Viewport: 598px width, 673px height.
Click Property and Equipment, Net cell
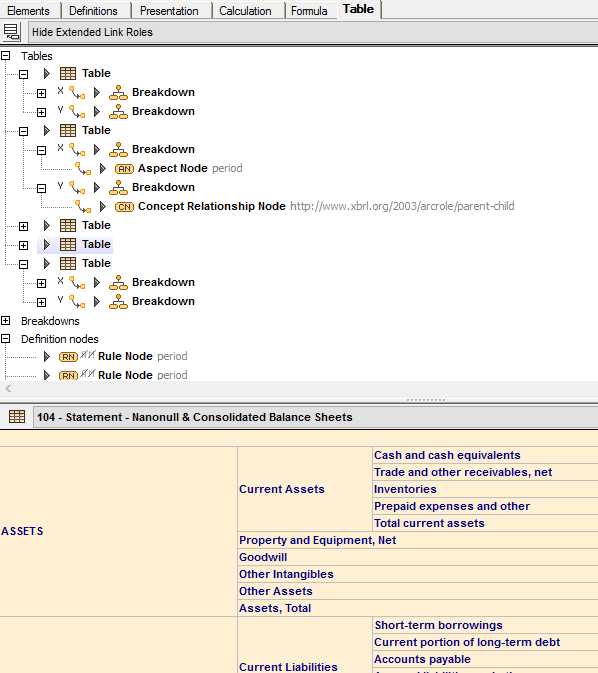[x=418, y=540]
